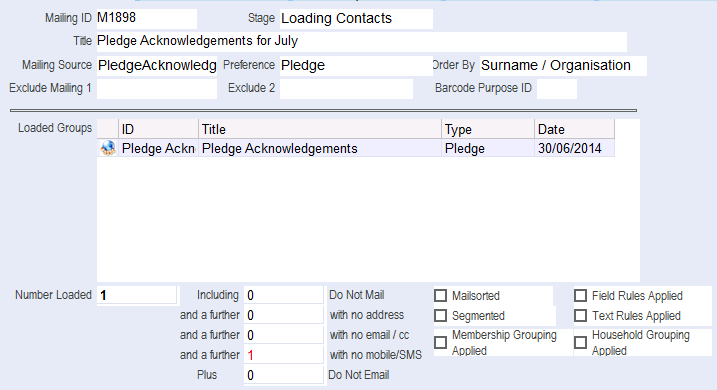Select the Pledge Acknowledgements group row

tap(356, 148)
